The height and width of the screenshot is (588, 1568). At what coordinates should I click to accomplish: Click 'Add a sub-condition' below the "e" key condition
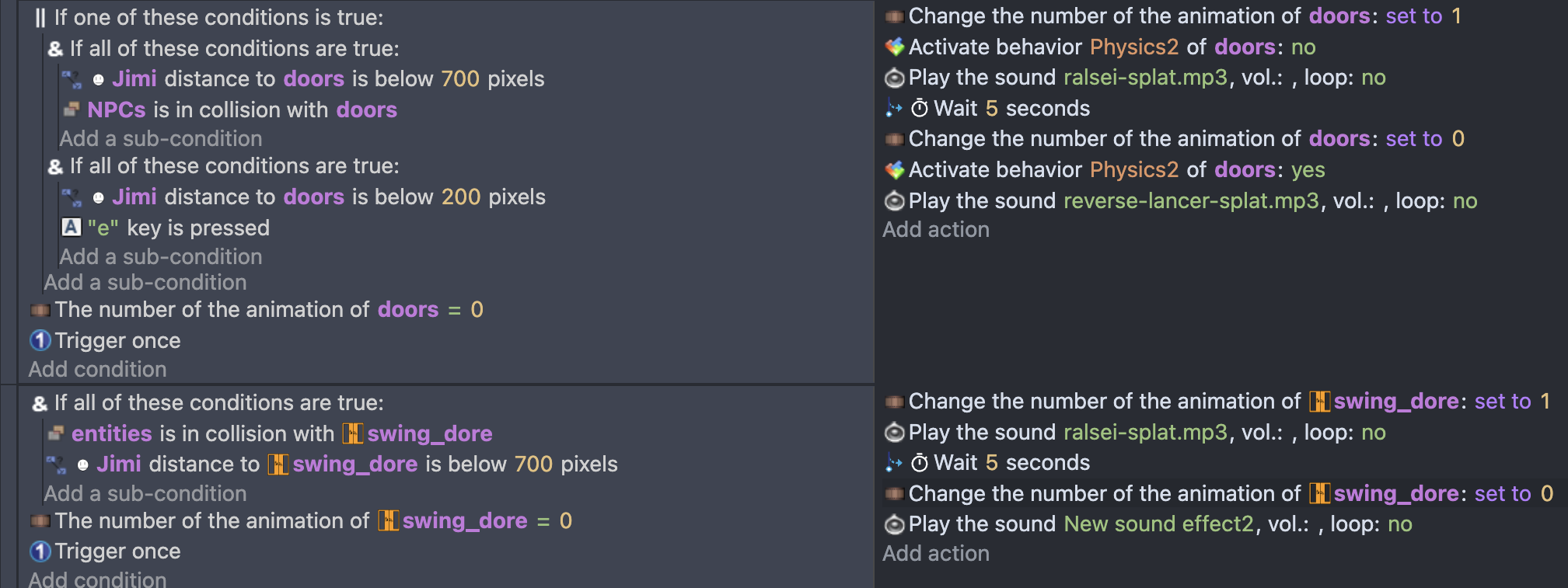click(x=161, y=257)
